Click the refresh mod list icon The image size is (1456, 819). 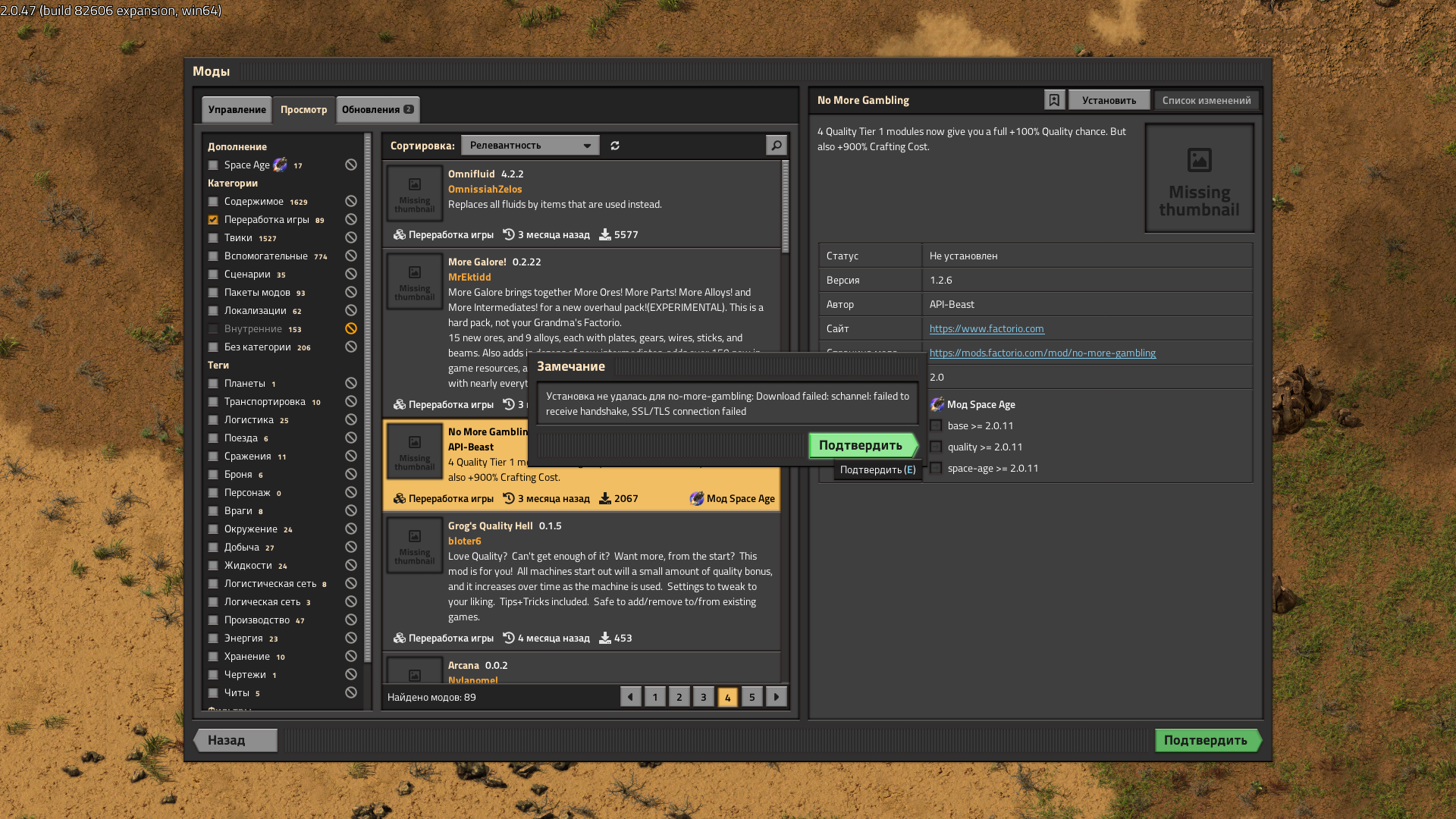pos(615,146)
